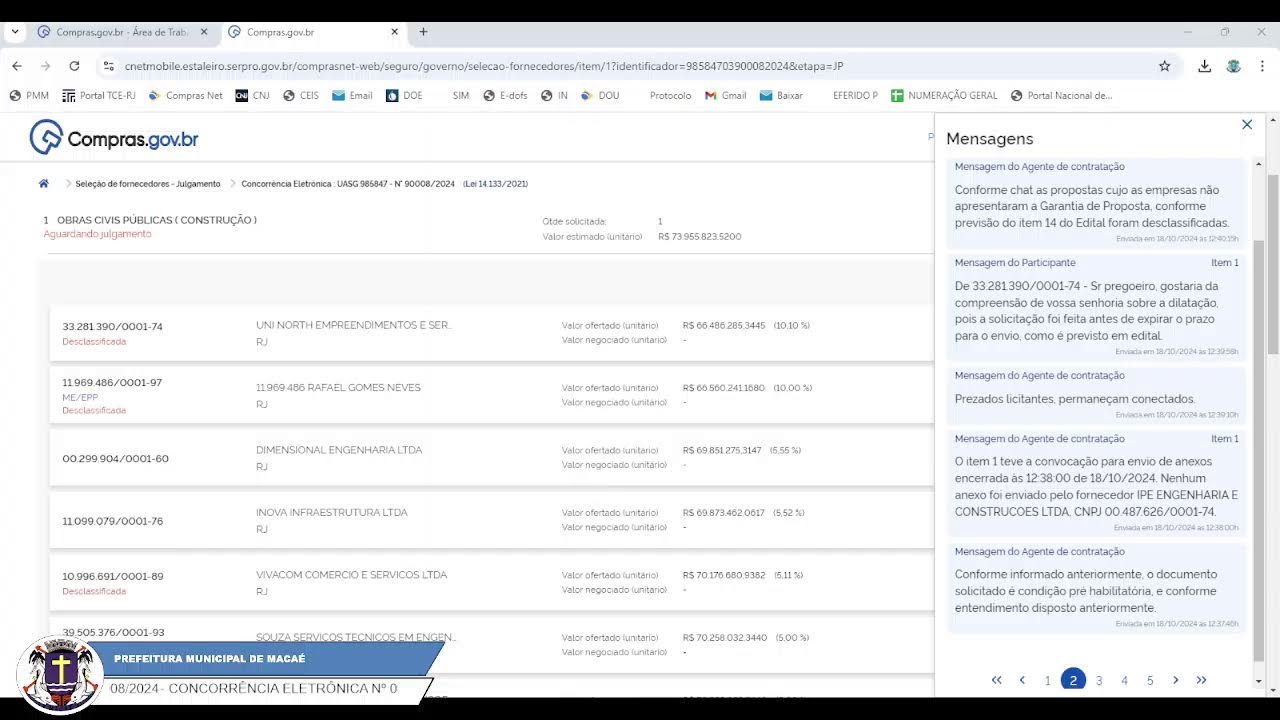Open the tab search dropdown arrow
This screenshot has height=720, width=1280.
15,32
